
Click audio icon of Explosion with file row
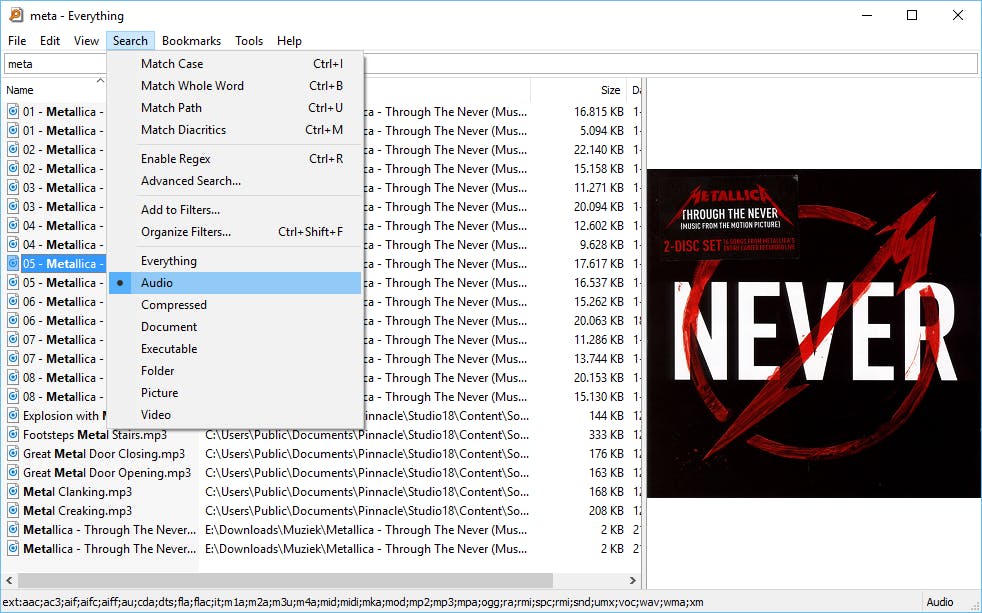coord(13,416)
